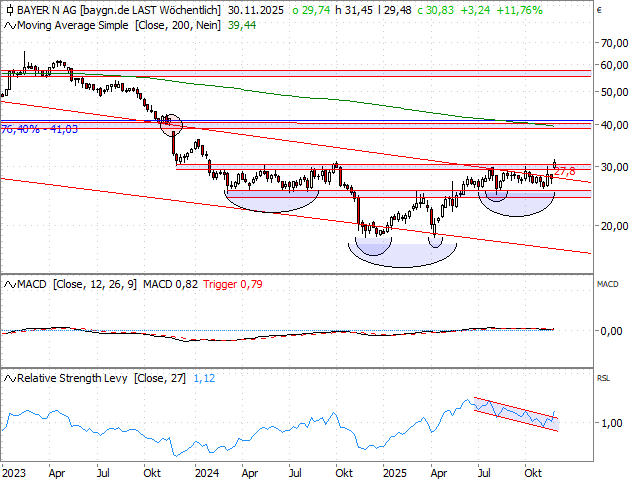This screenshot has width=640, height=480.
Task: Click the 30,00 price axis label
Action: tap(615, 167)
